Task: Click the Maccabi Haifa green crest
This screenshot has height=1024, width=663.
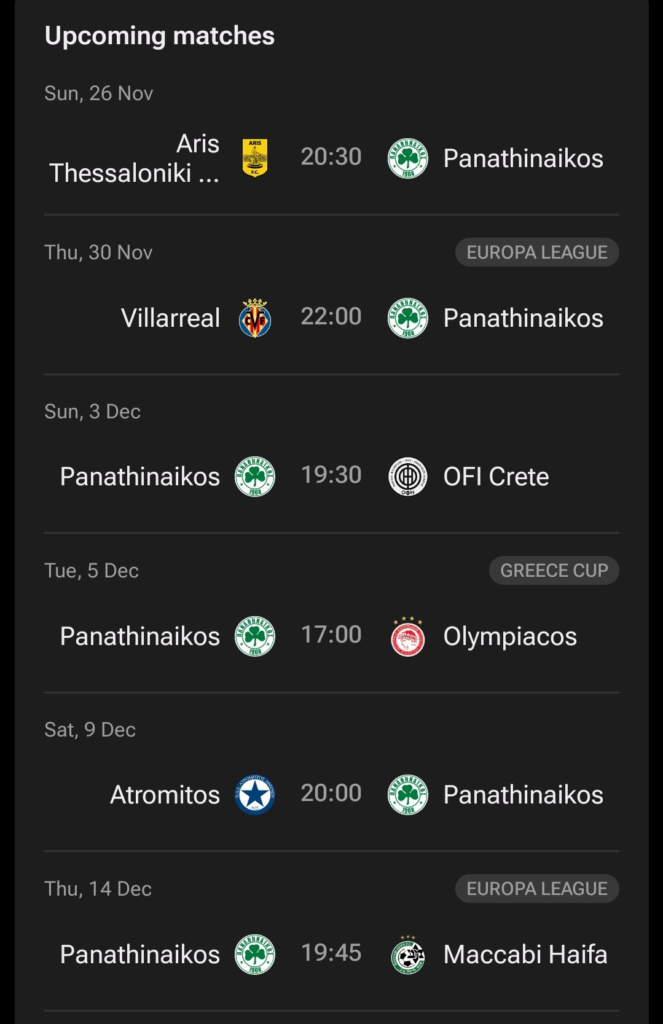Action: click(407, 954)
